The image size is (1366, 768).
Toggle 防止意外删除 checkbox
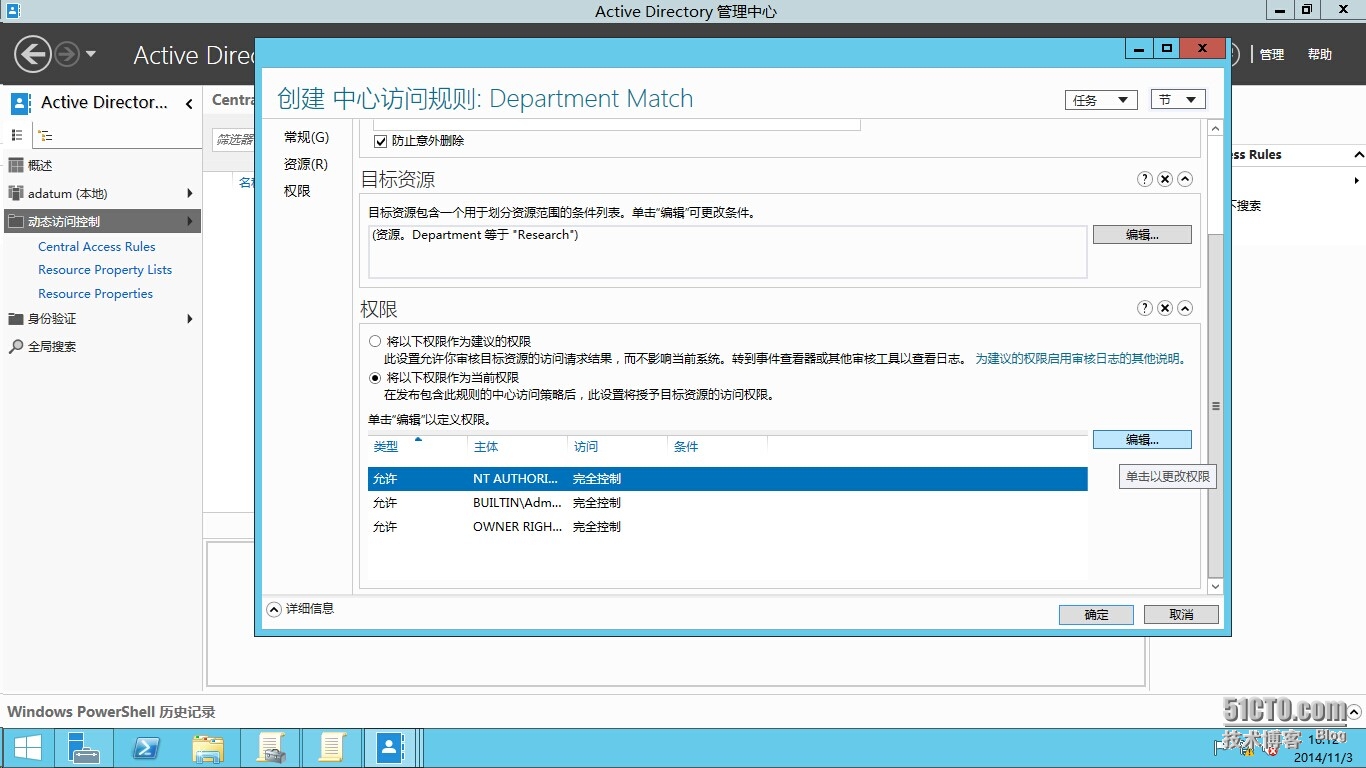coord(380,141)
